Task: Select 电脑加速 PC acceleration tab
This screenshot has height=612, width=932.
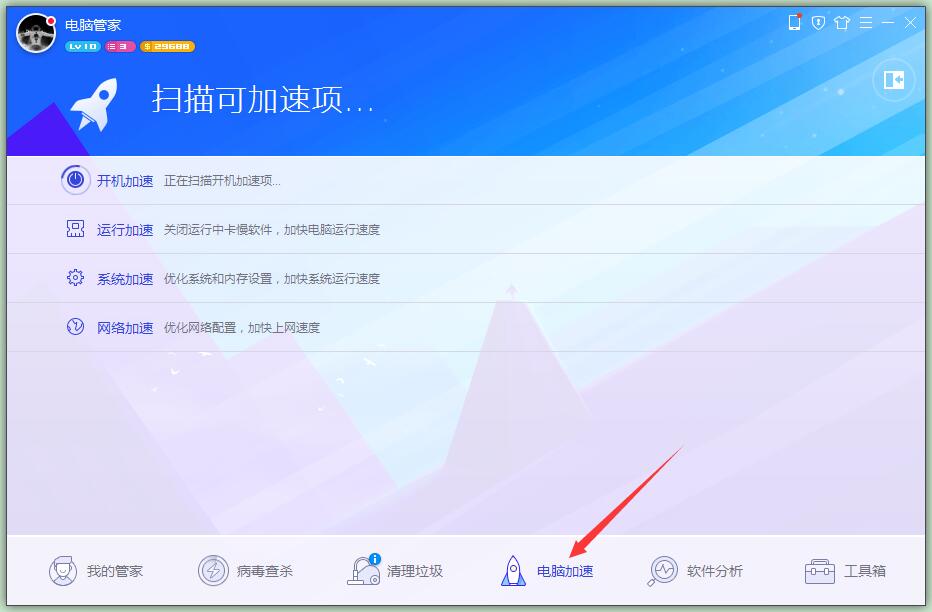Action: [x=546, y=571]
